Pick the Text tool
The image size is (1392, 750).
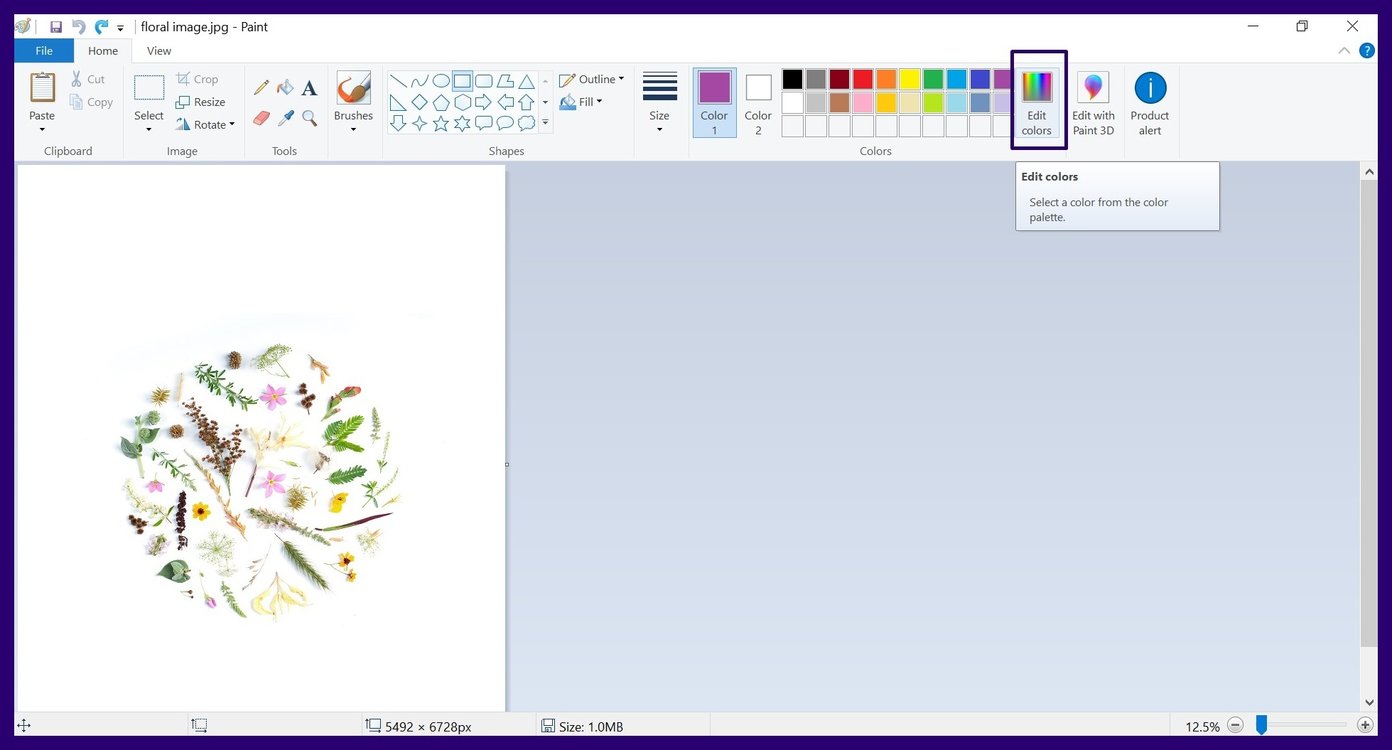click(x=308, y=88)
